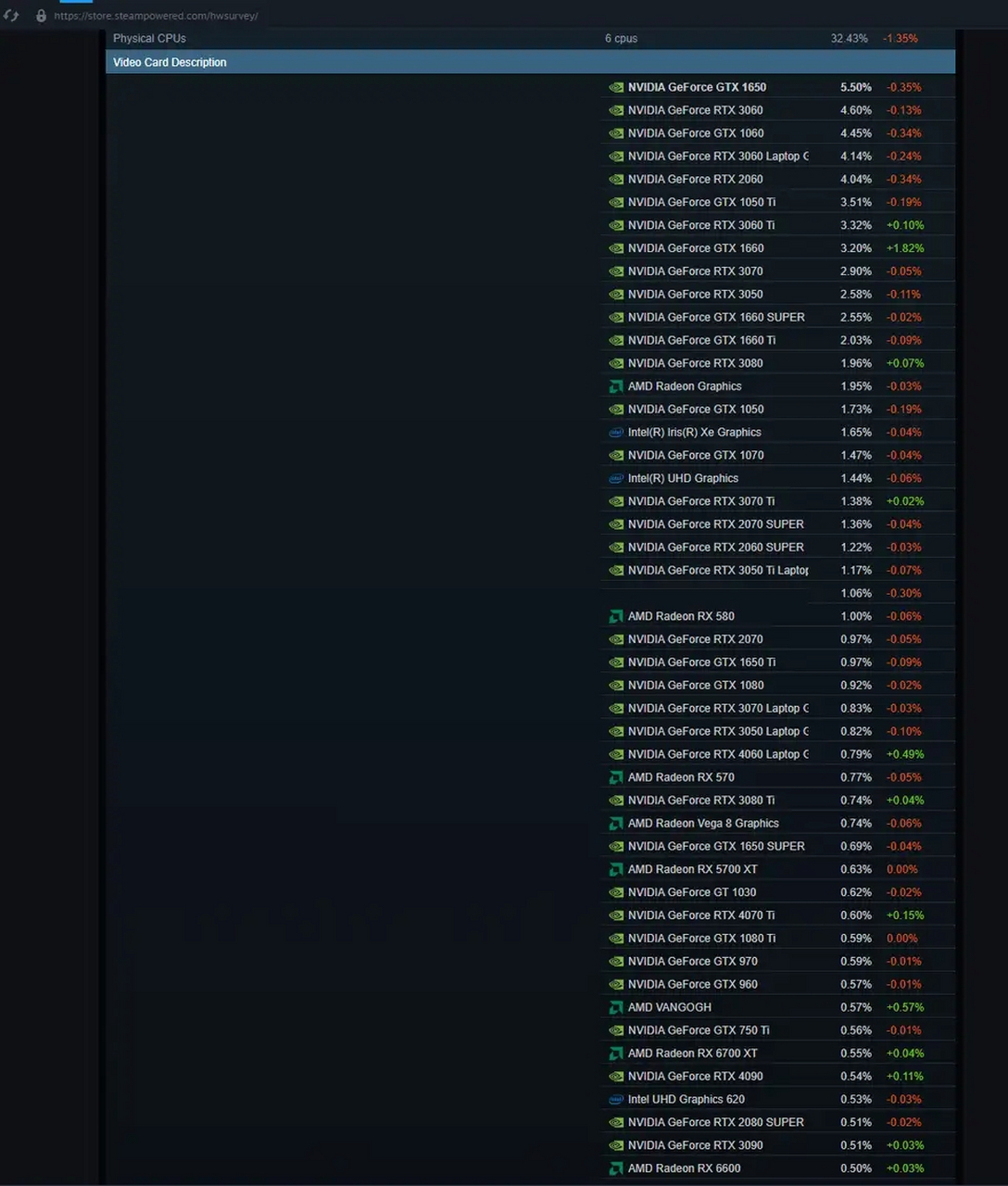Image resolution: width=1008 pixels, height=1186 pixels.
Task: Click the AMD icon beside Radeon RX 580
Action: point(616,615)
